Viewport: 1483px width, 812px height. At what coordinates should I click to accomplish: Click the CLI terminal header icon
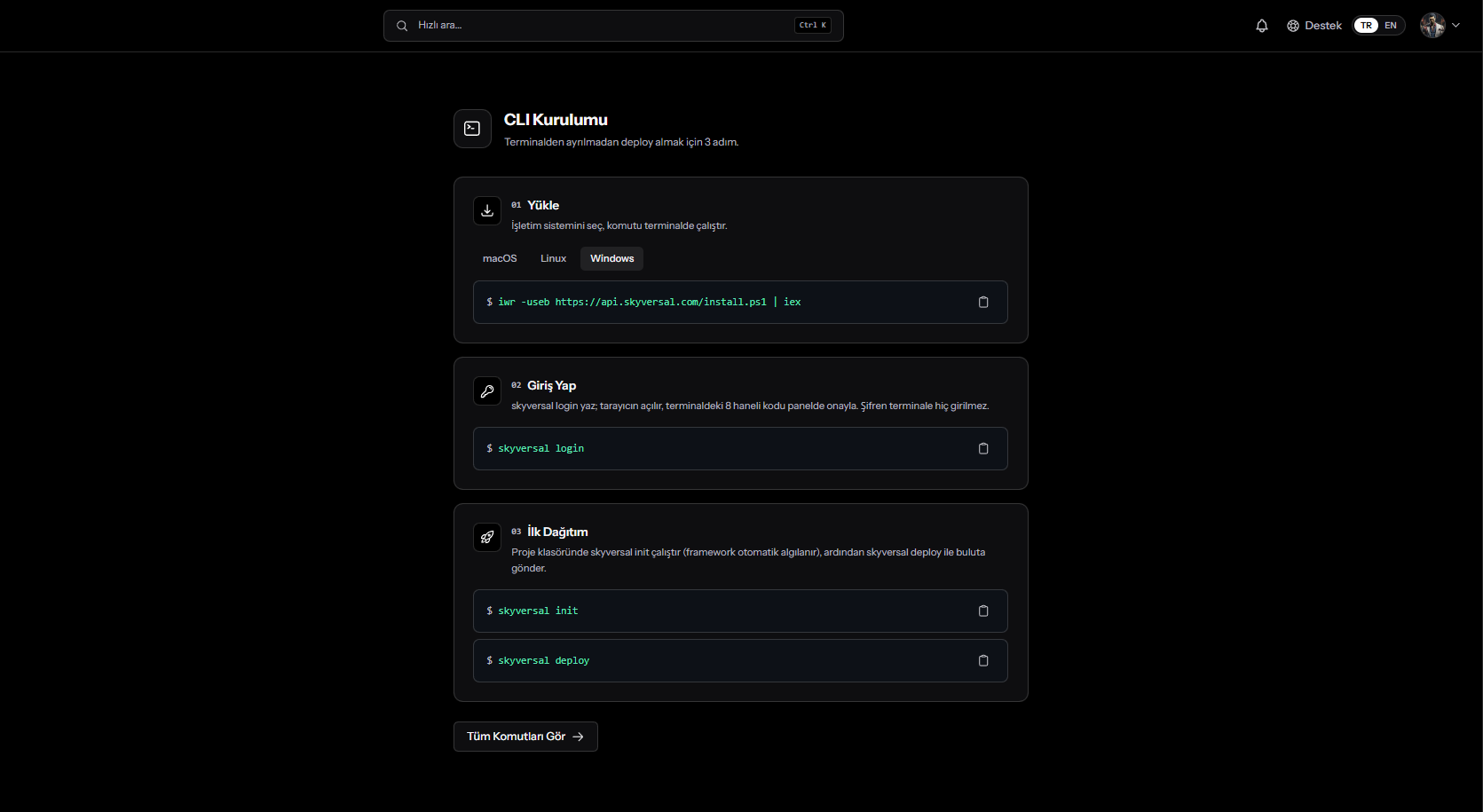tap(472, 129)
